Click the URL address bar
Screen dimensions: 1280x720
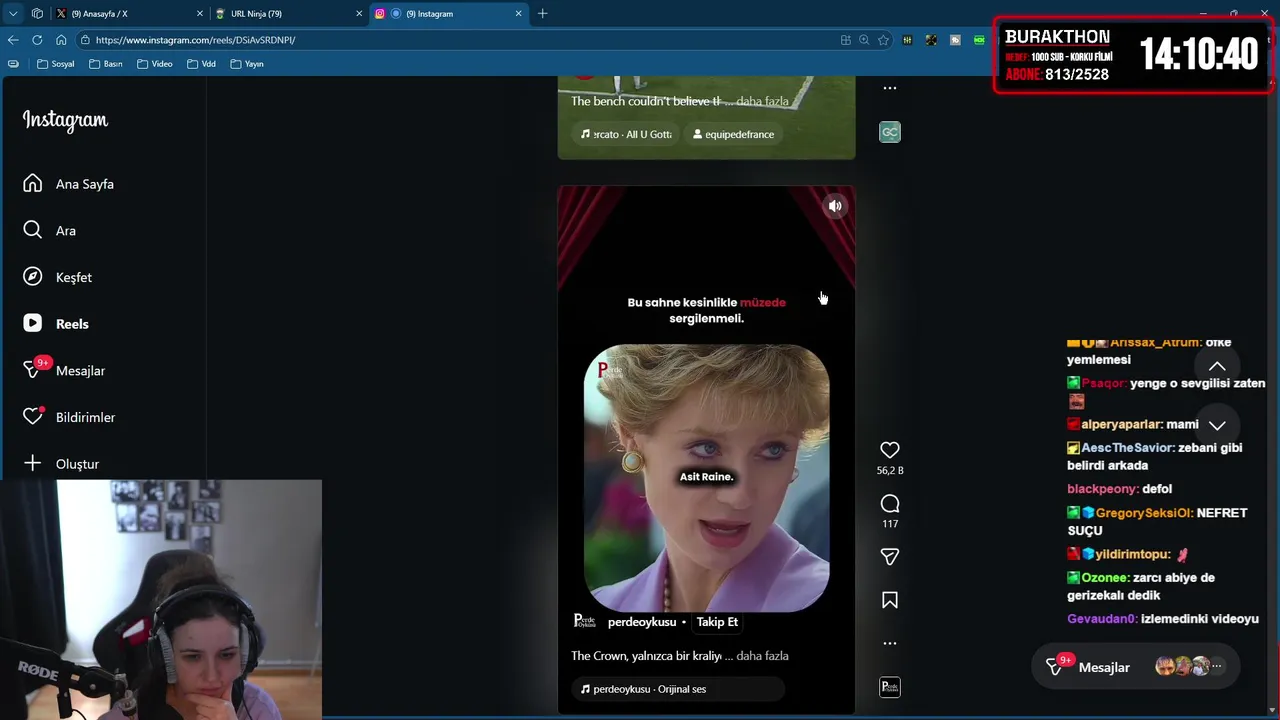[x=460, y=40]
